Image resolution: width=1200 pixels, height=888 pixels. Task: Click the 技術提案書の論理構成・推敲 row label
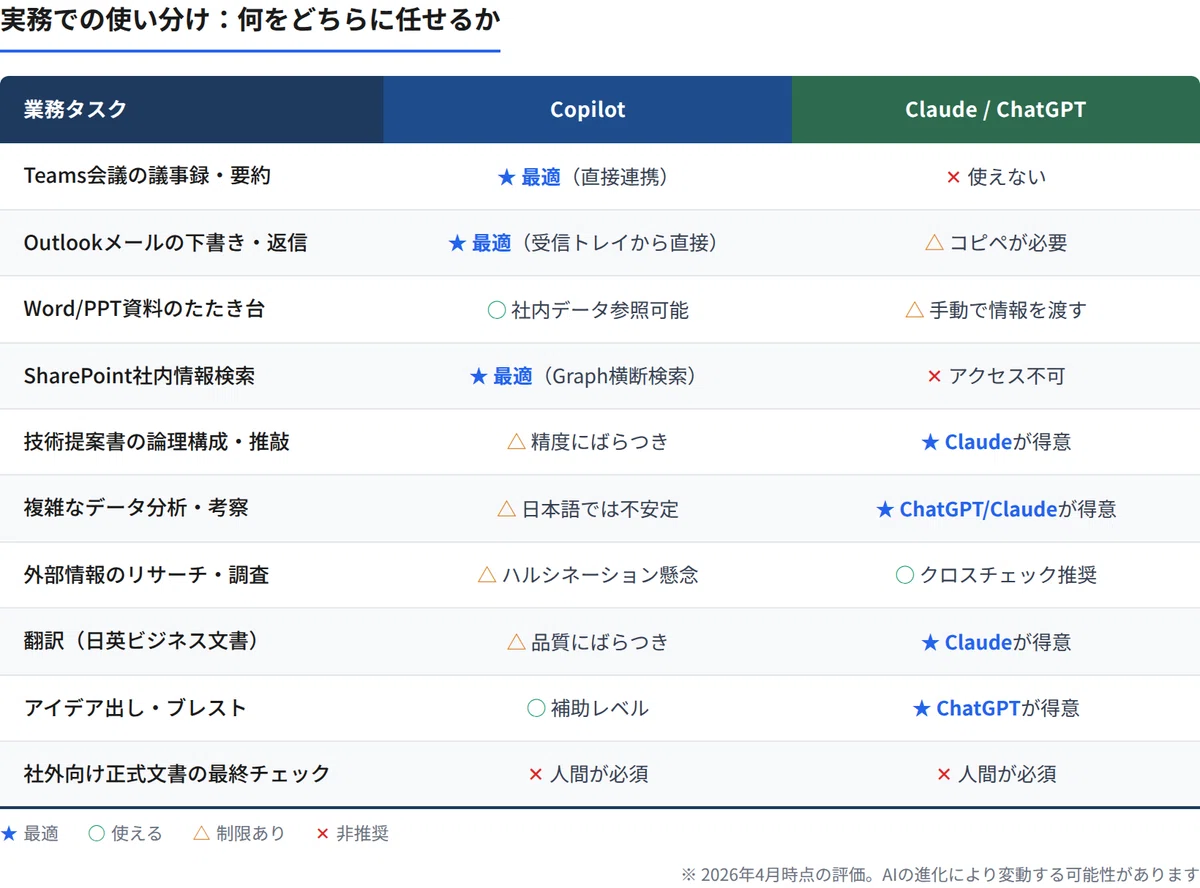coord(157,442)
